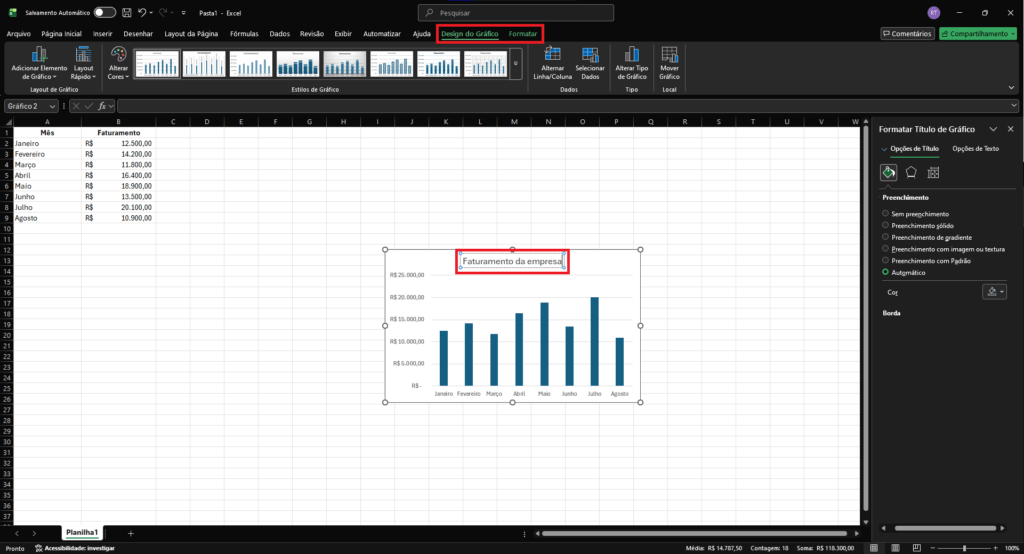Select Fill & Line paint bucket icon

click(888, 172)
